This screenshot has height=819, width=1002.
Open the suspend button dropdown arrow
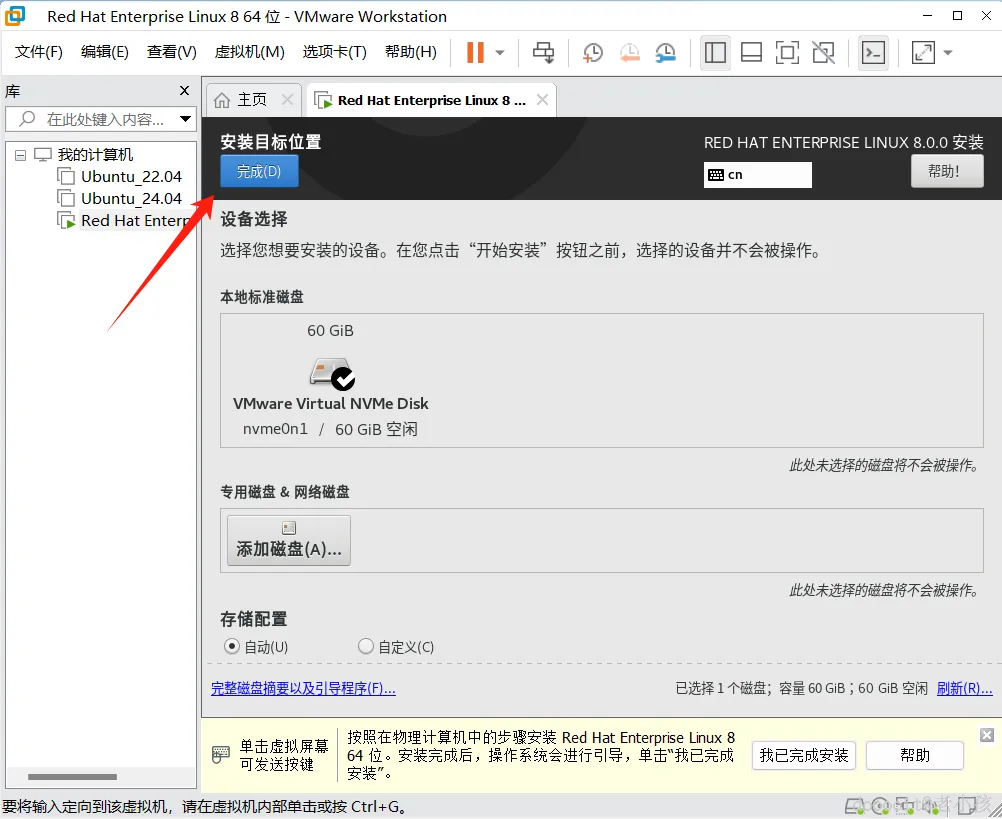(x=499, y=52)
